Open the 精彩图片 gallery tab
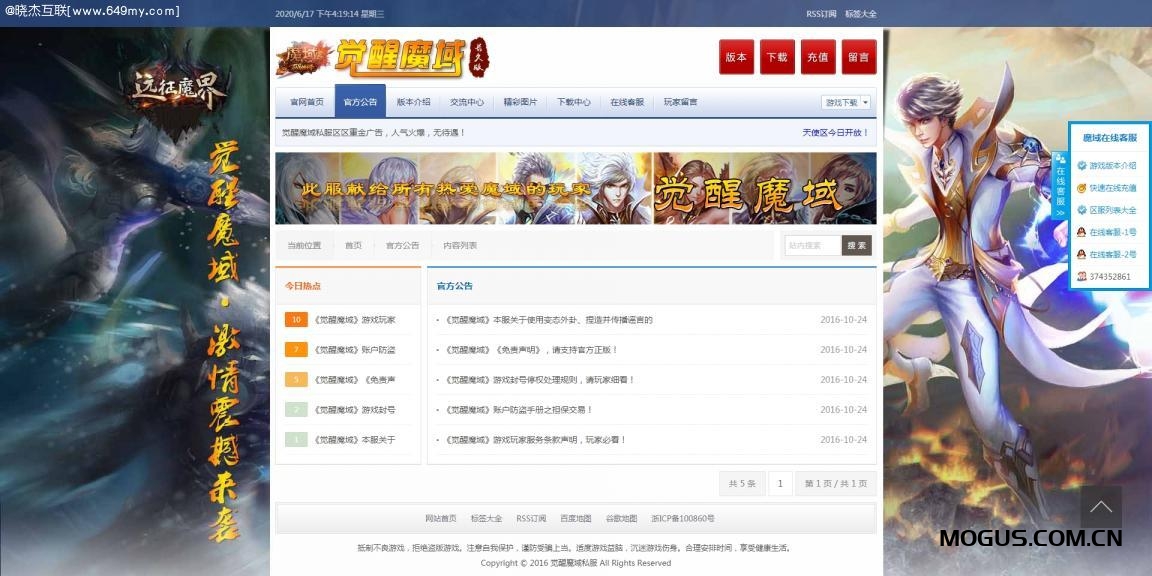 522,101
